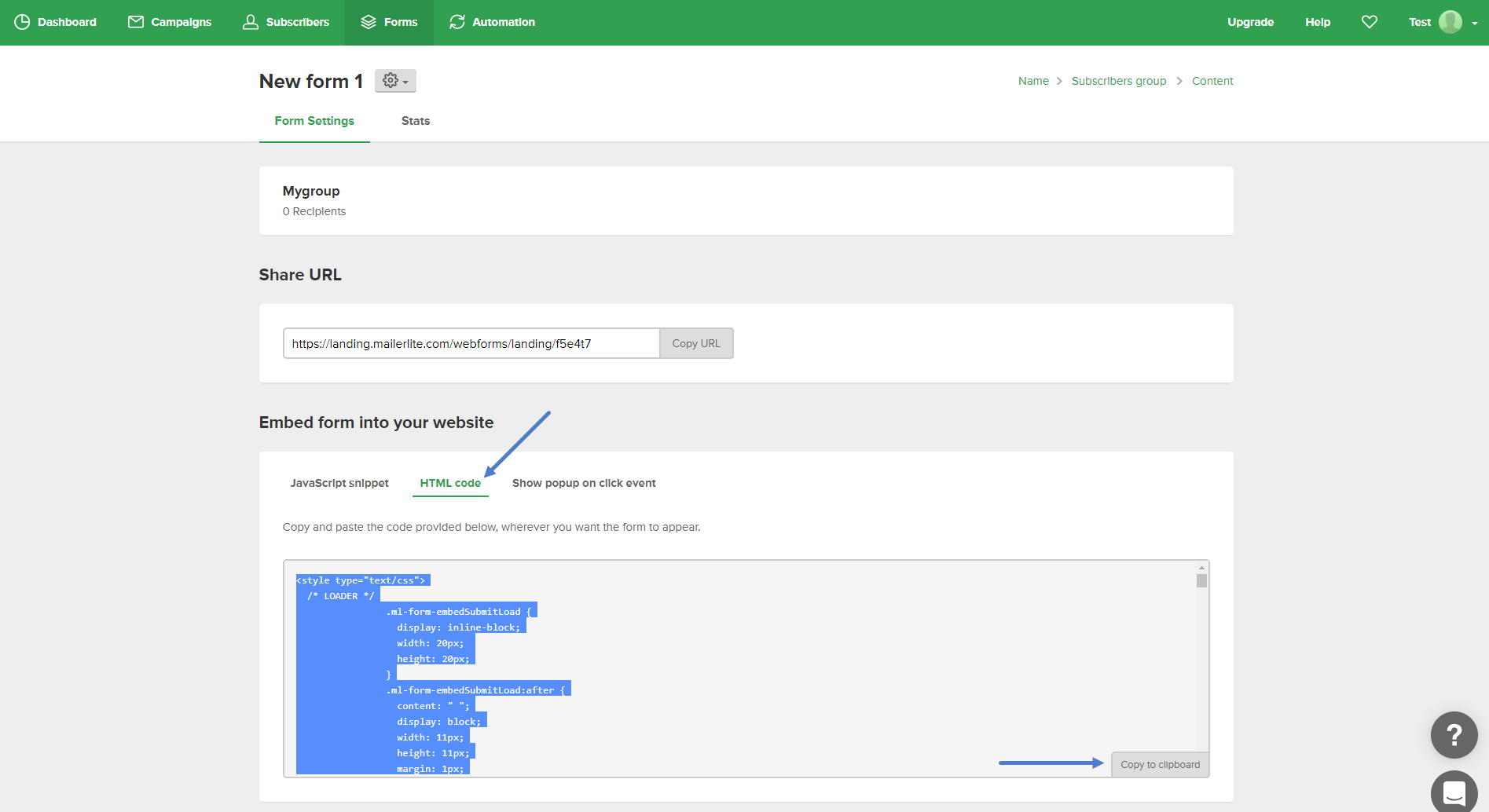Open the Subscribers section

(x=286, y=22)
